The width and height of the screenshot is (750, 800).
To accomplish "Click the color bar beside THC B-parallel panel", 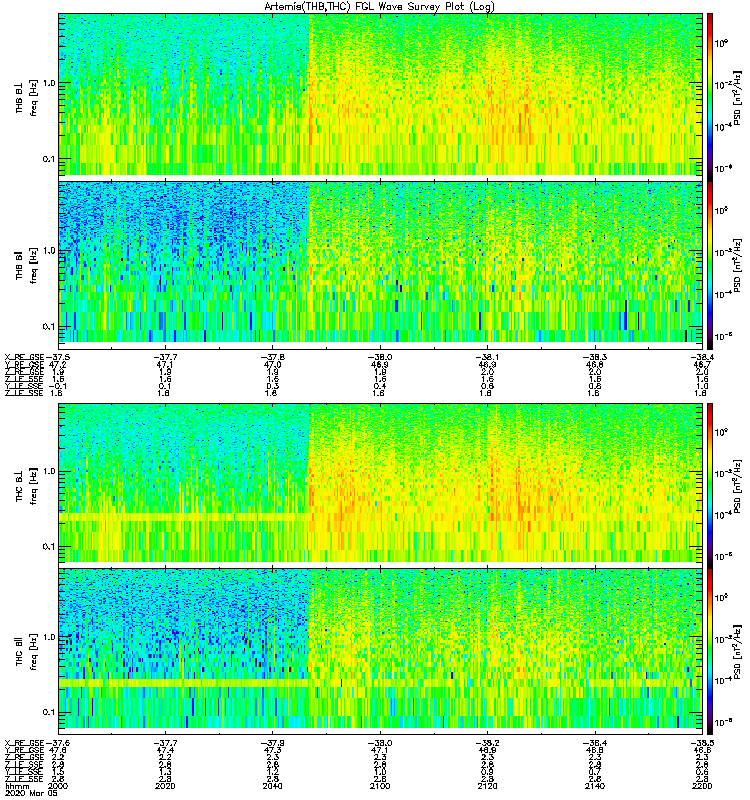I will (x=710, y=651).
